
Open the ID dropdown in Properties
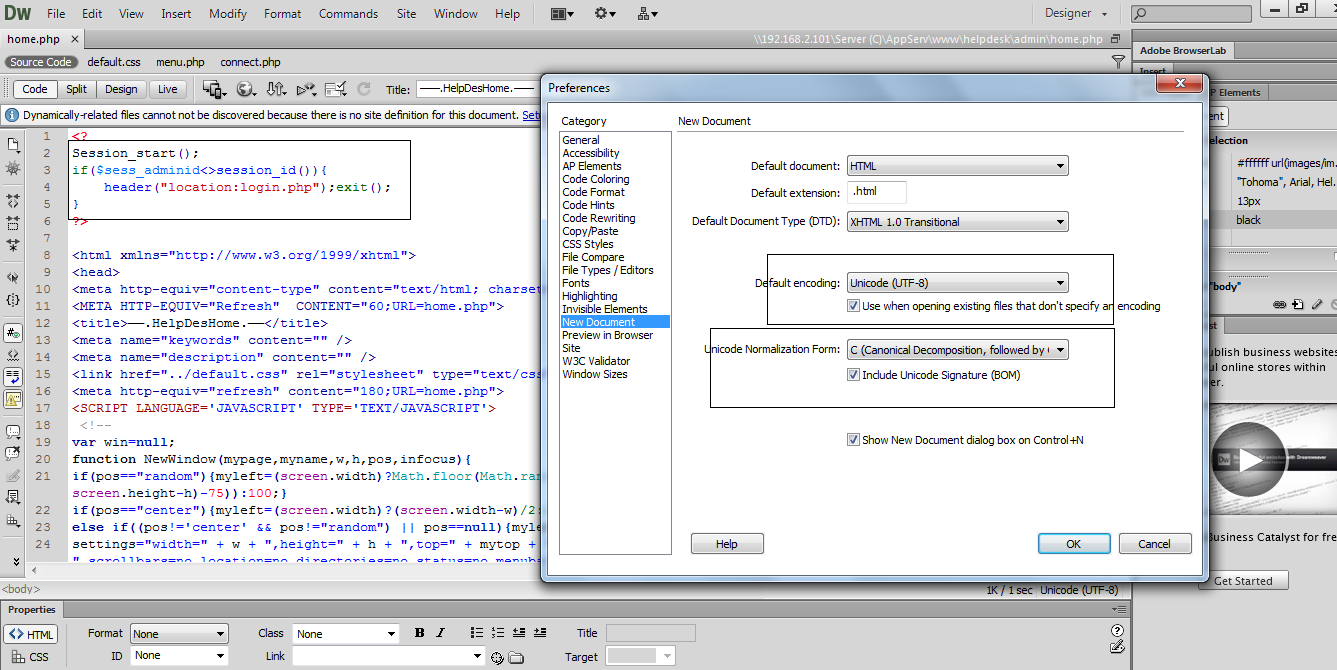click(x=179, y=656)
